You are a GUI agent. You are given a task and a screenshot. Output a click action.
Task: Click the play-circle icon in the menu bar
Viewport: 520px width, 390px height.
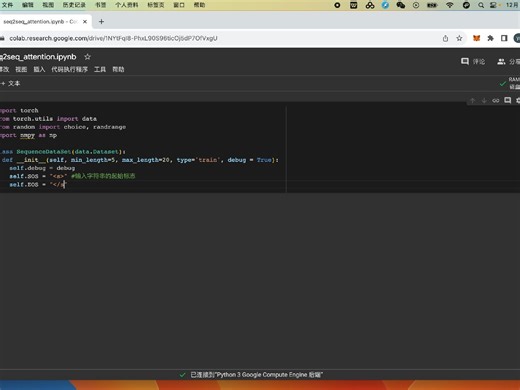click(416, 5)
